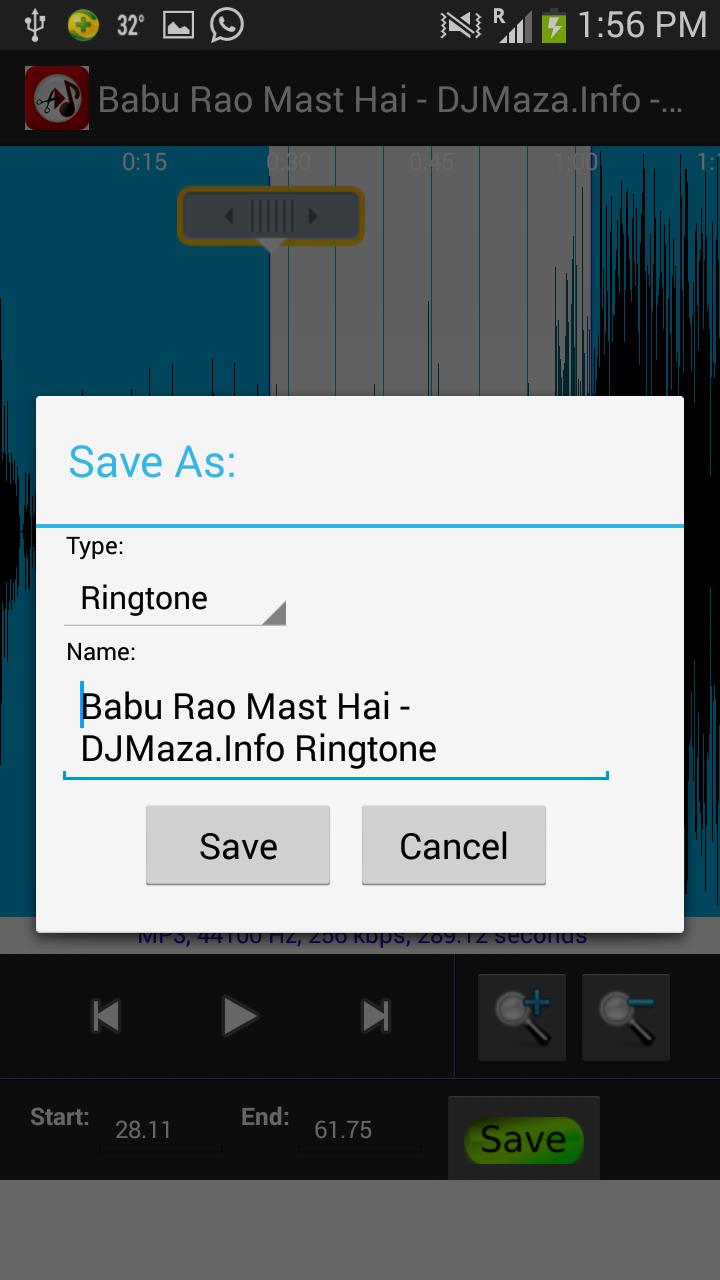Open the Ringtone type dropdown

pyautogui.click(x=175, y=598)
